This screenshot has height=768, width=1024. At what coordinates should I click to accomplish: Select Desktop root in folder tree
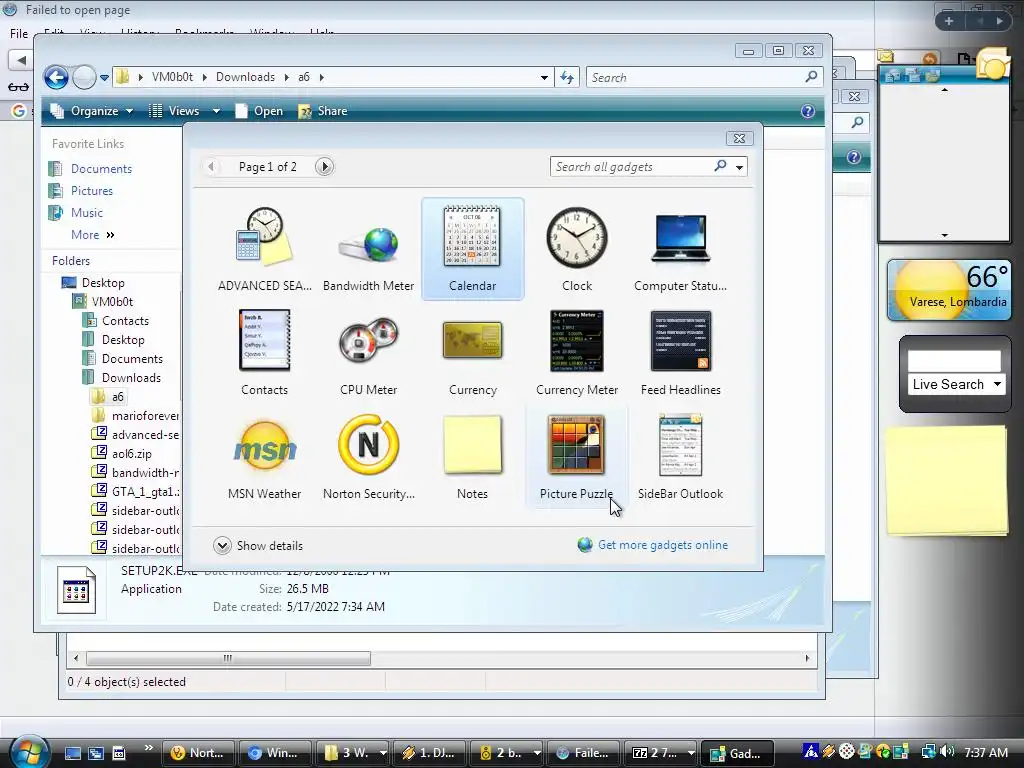tap(103, 283)
